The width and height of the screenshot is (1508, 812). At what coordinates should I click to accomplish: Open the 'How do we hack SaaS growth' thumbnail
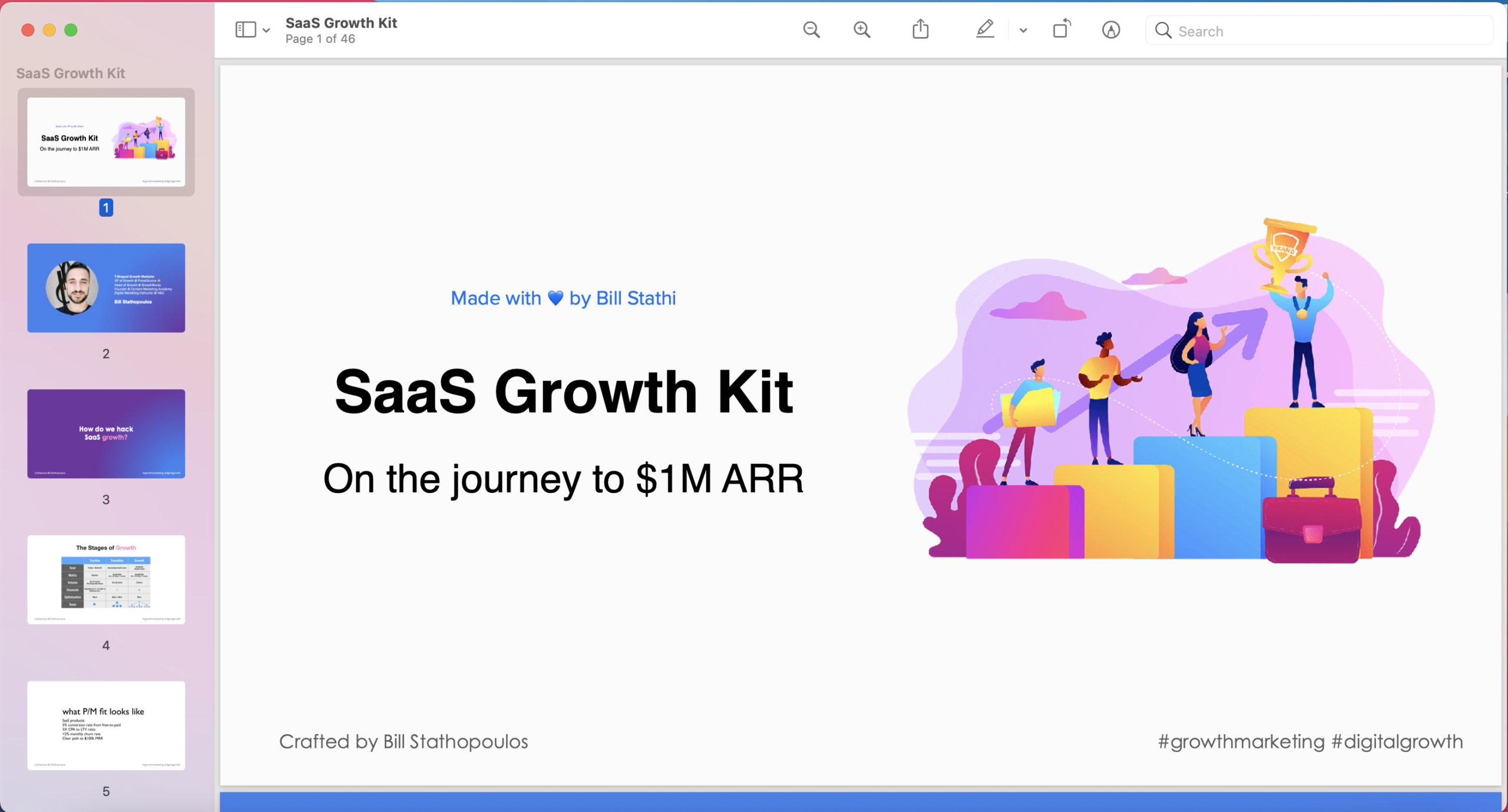106,433
